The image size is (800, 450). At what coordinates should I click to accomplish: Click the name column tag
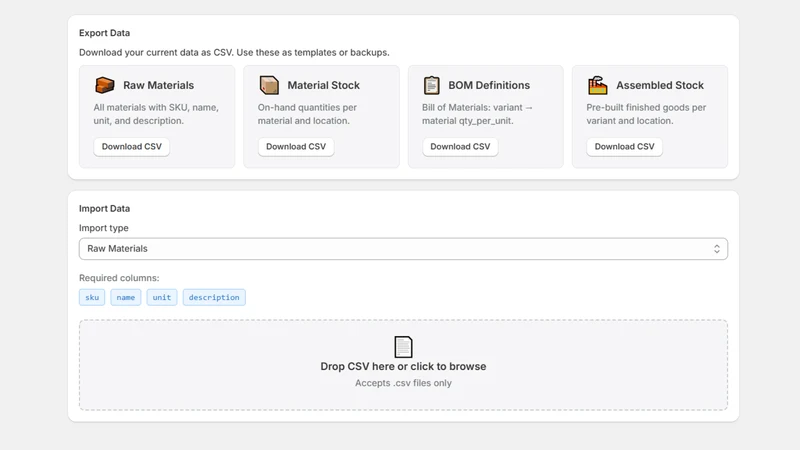coord(126,297)
